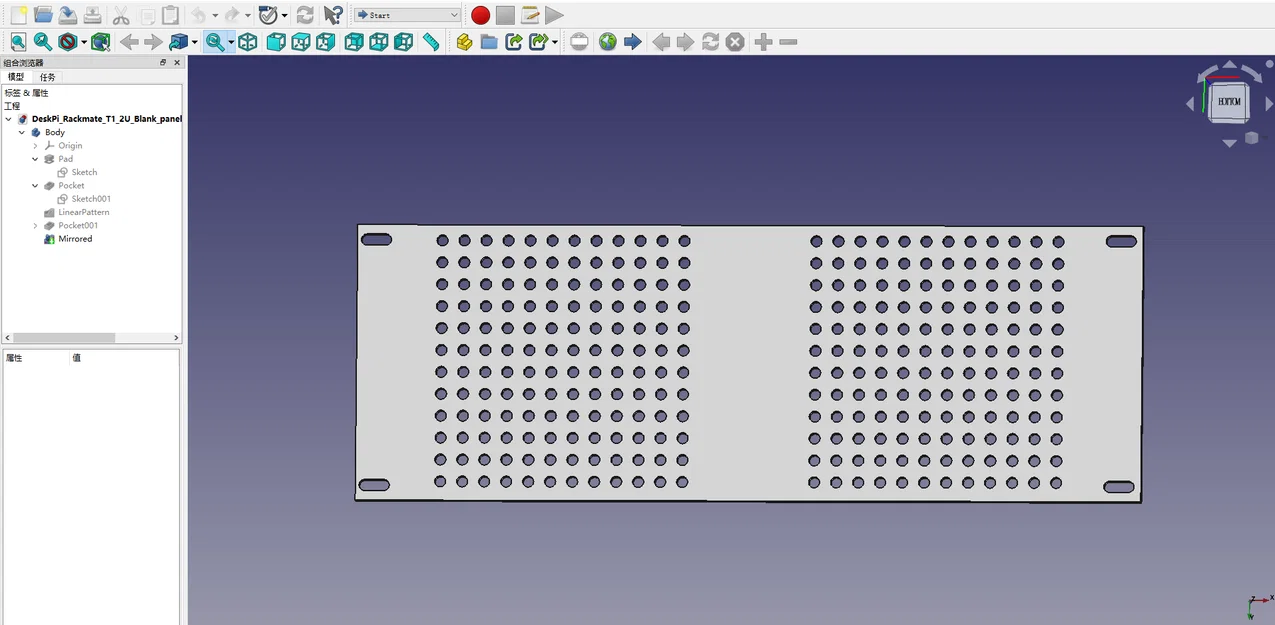This screenshot has width=1275, height=625.
Task: Switch to the 任务 tab
Action: point(46,77)
